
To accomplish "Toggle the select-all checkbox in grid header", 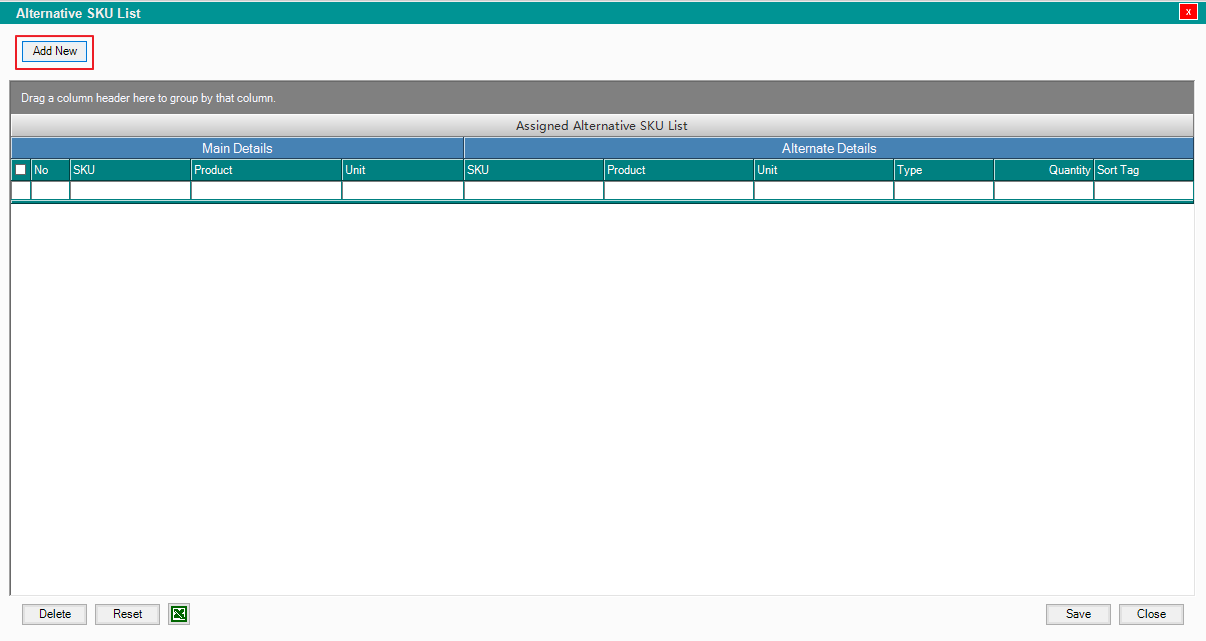I will (x=20, y=170).
